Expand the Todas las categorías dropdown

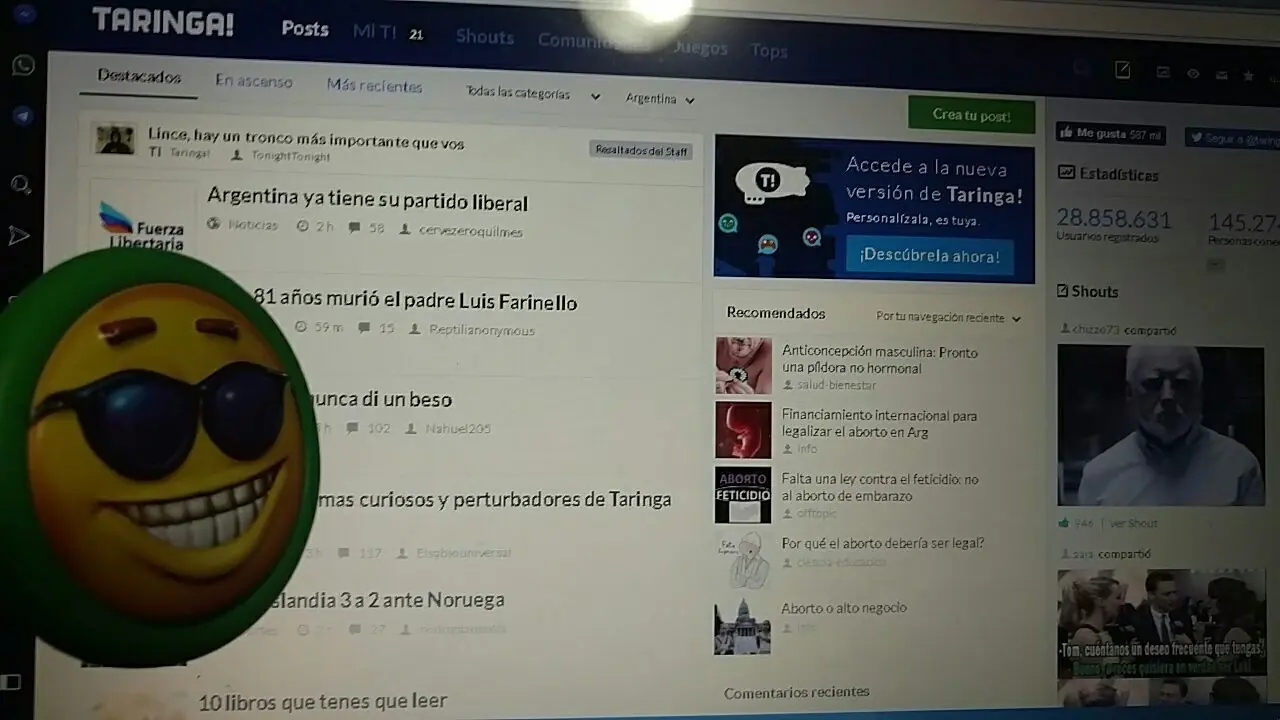tap(533, 93)
